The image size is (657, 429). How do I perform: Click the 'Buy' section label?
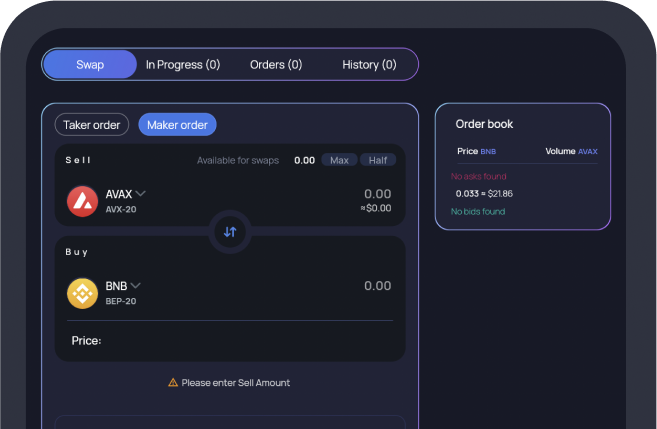76,252
